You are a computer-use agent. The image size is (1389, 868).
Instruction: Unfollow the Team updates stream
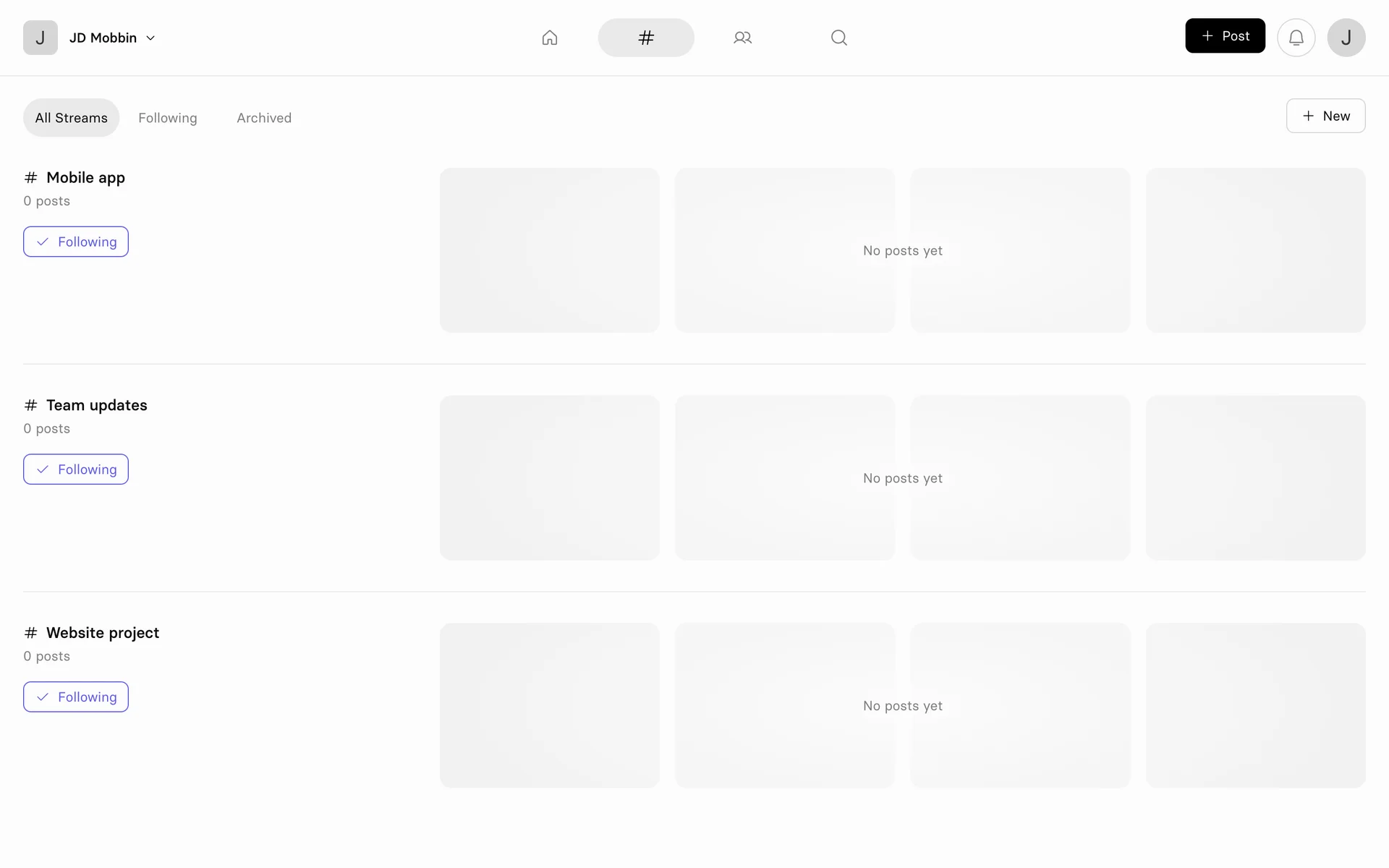[76, 469]
